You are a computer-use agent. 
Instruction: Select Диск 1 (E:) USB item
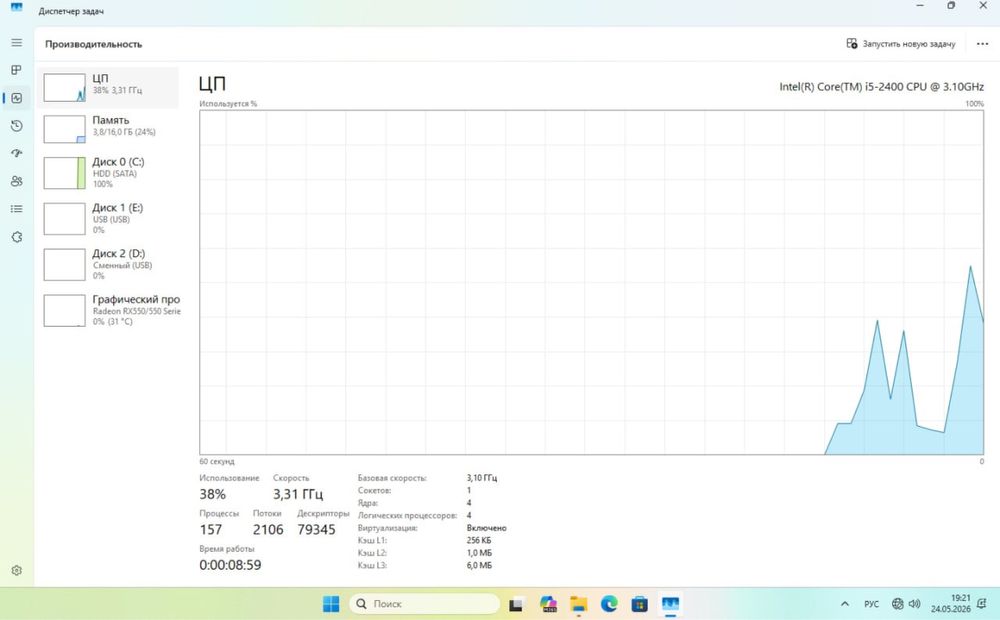coord(107,219)
